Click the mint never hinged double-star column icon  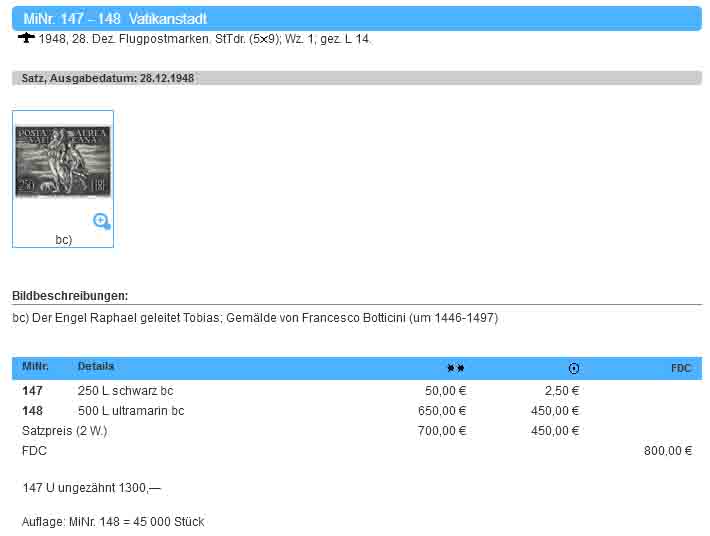pos(456,368)
